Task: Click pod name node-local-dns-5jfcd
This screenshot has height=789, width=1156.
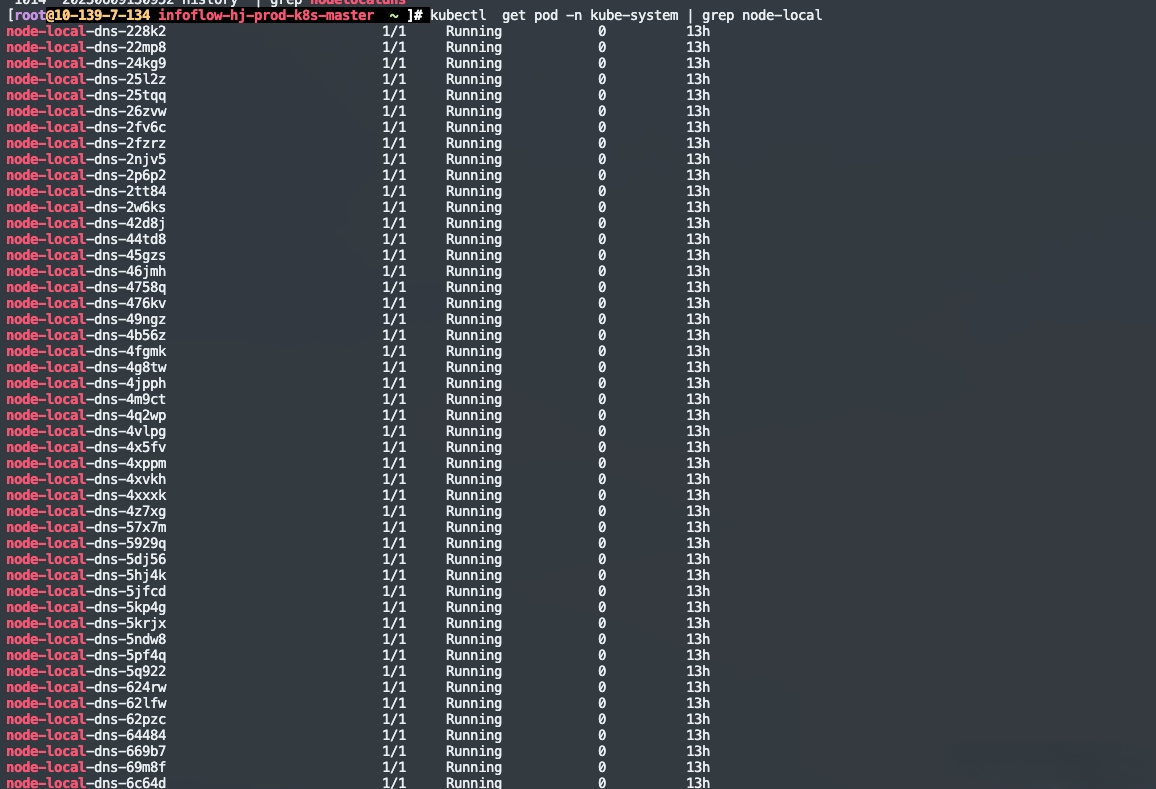Action: click(86, 591)
